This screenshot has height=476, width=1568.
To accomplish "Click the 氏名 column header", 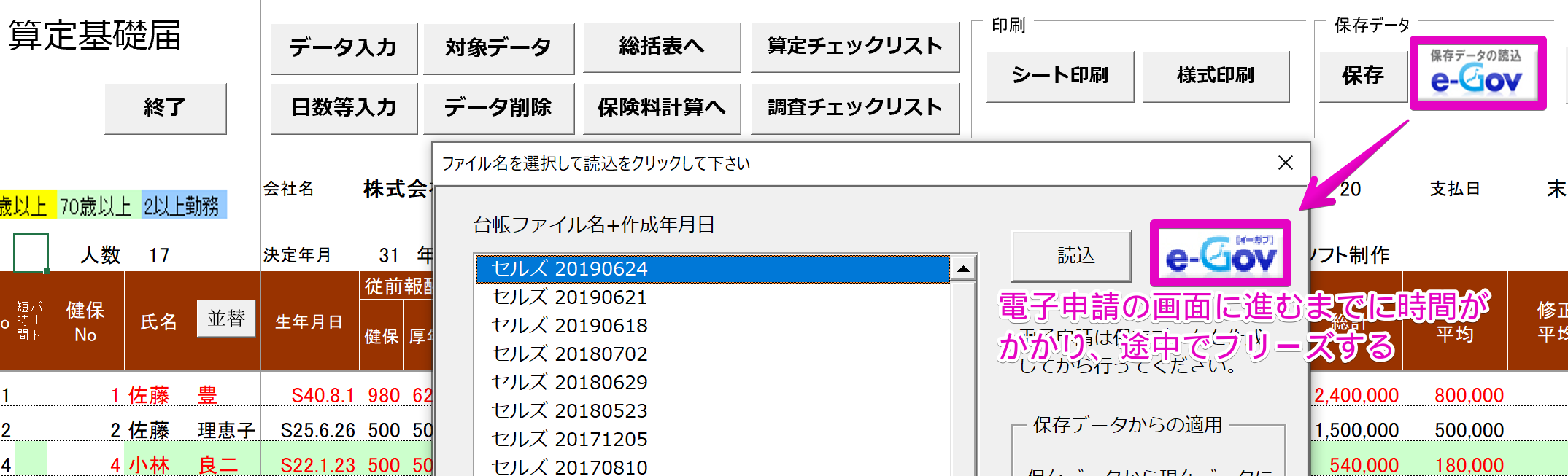I will 159,321.
